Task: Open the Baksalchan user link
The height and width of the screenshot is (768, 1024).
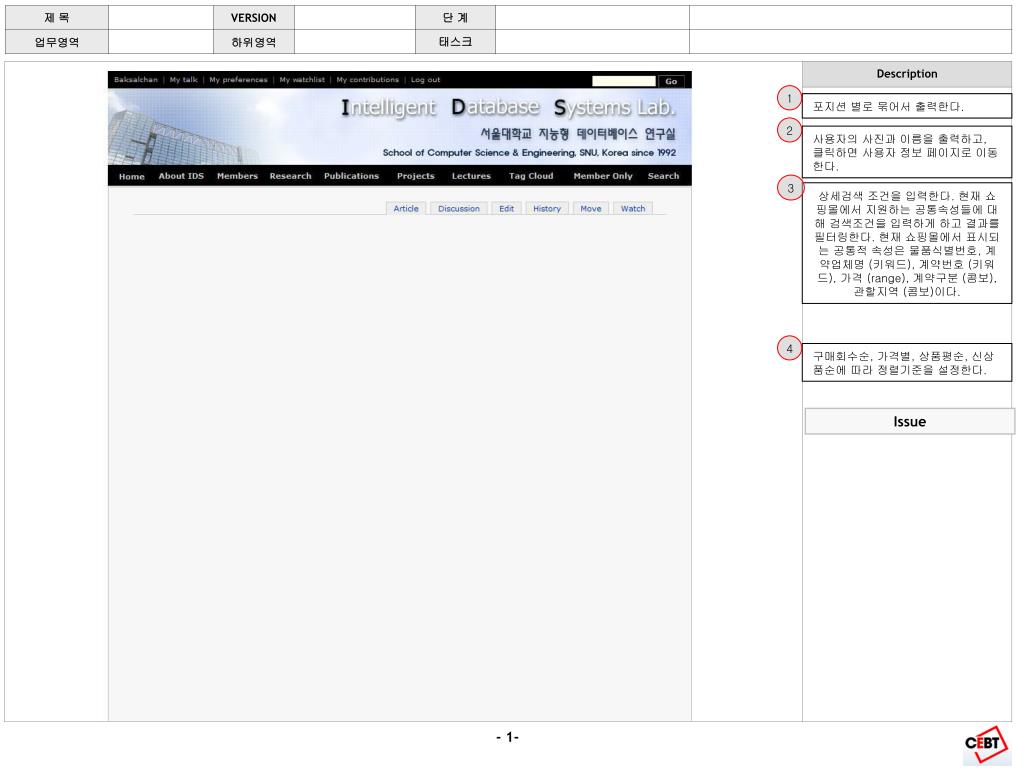Action: (136, 80)
